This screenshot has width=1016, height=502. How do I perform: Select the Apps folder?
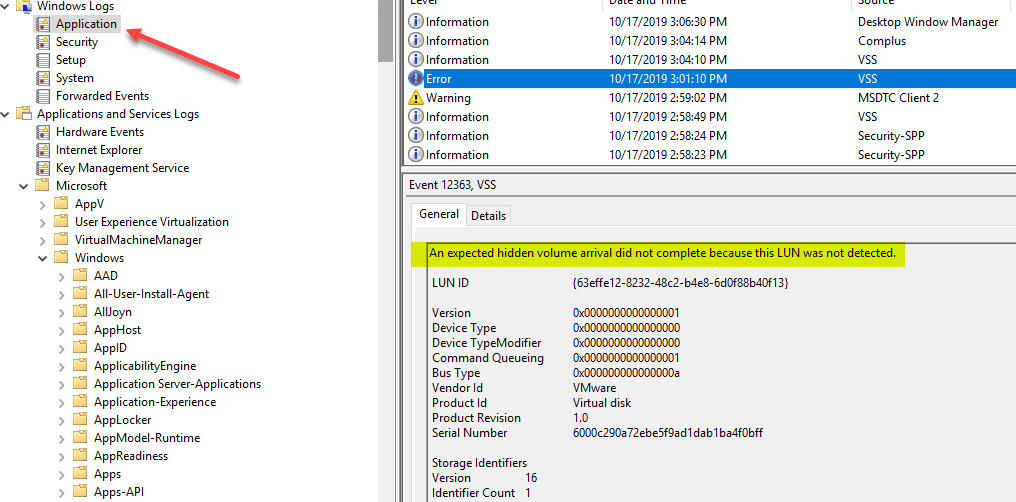(x=108, y=474)
